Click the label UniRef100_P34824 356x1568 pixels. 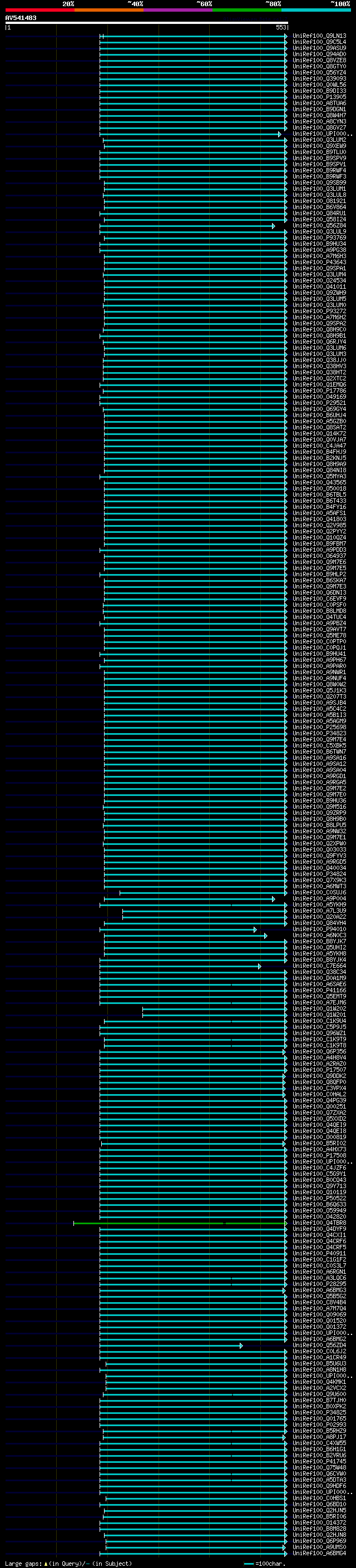319,874
